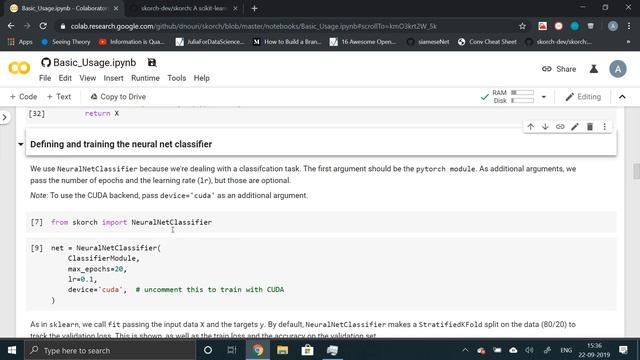Image resolution: width=640 pixels, height=360 pixels.
Task: Open the Insert menu
Action: coord(113,78)
